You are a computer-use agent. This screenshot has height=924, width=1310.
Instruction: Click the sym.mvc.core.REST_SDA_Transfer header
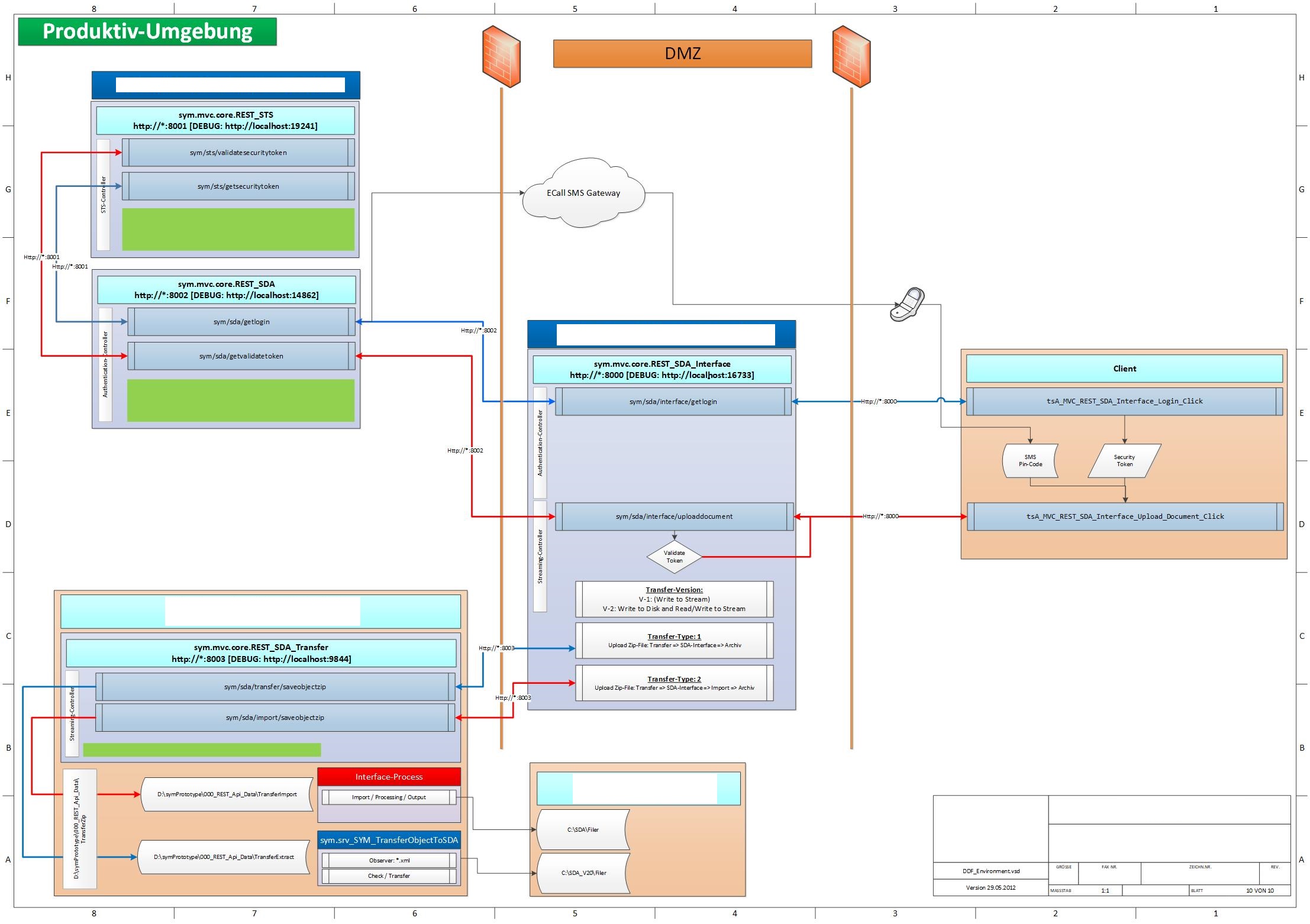click(x=261, y=653)
